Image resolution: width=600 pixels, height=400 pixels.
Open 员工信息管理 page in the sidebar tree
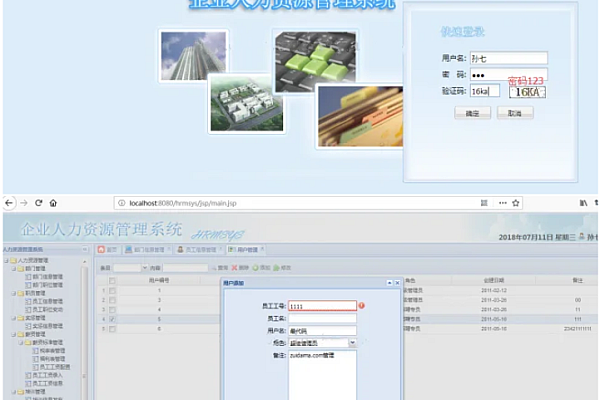click(x=47, y=301)
